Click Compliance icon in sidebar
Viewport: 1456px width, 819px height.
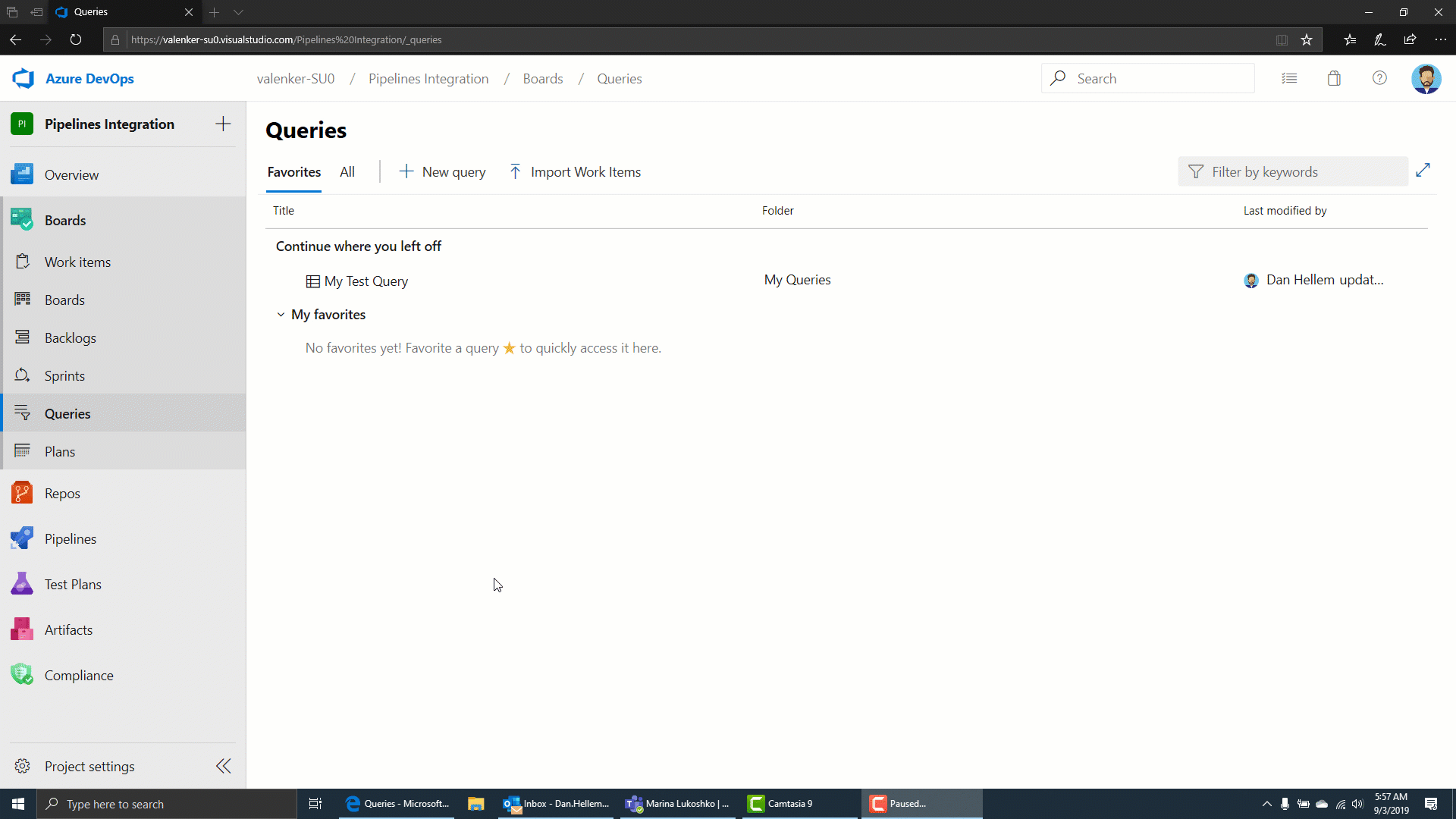(x=21, y=675)
